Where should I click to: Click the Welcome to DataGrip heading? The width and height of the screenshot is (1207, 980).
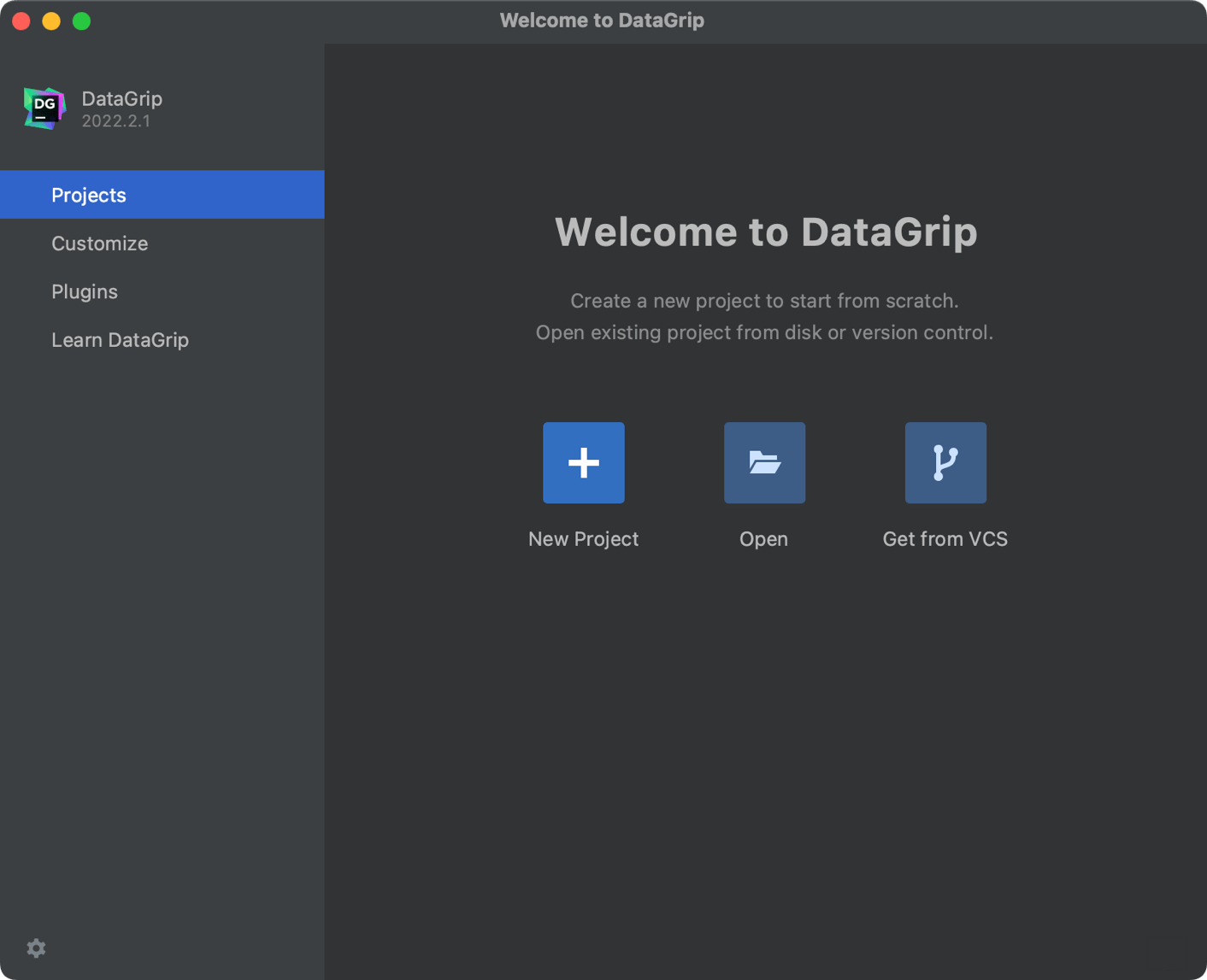[x=766, y=232]
